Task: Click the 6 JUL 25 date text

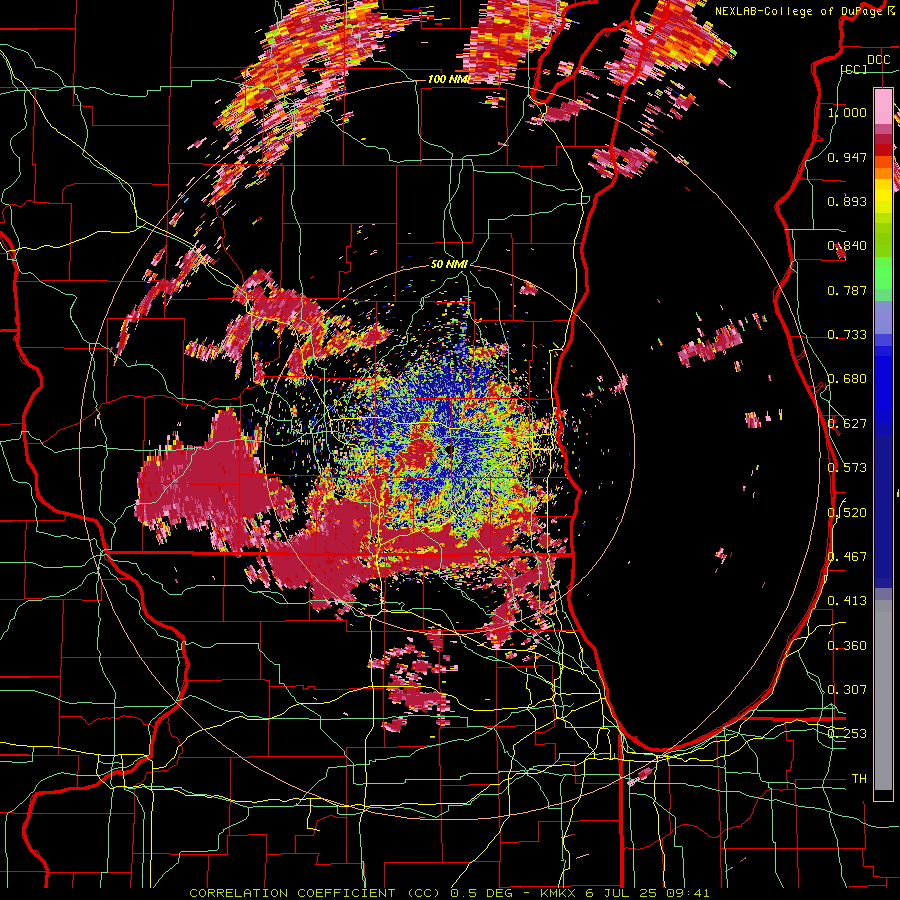Action: pyautogui.click(x=621, y=893)
